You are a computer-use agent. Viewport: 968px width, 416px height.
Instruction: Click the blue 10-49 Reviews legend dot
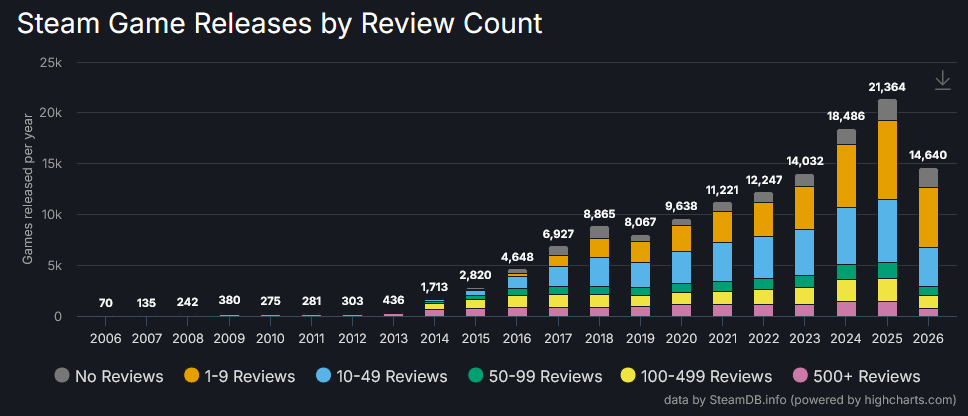324,375
